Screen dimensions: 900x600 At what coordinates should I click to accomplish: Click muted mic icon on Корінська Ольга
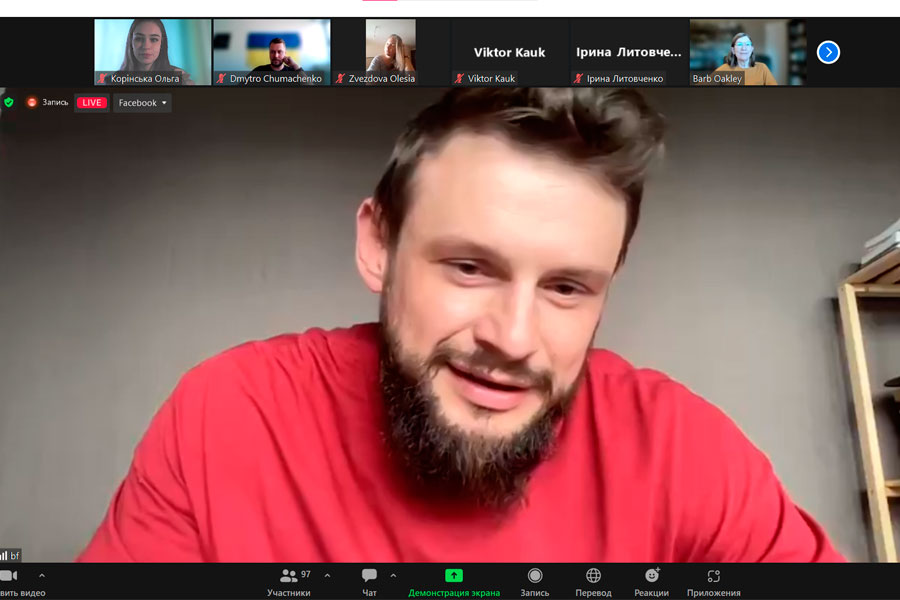[103, 78]
